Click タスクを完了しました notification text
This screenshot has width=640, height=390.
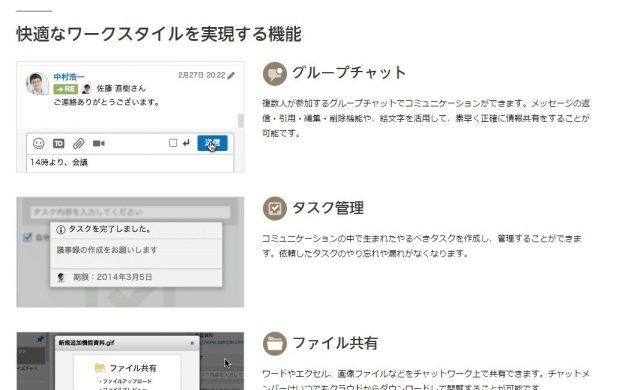coord(110,229)
